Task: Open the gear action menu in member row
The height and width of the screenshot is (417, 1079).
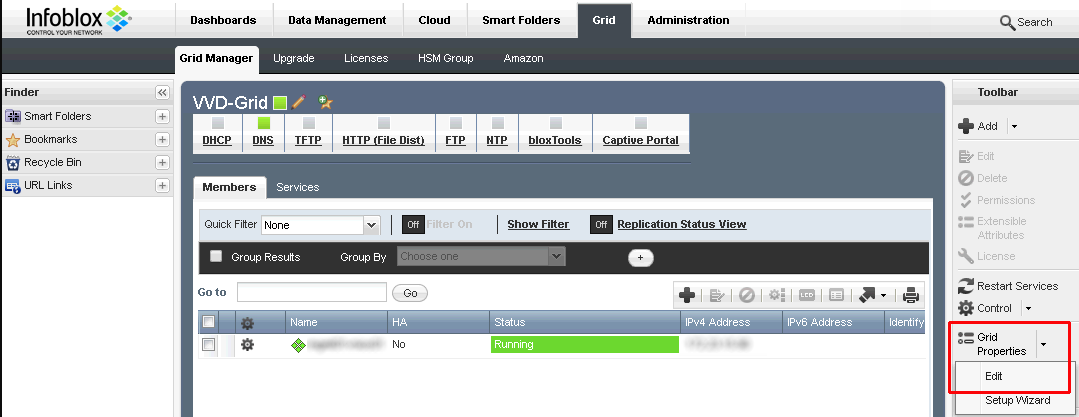Action: 247,345
